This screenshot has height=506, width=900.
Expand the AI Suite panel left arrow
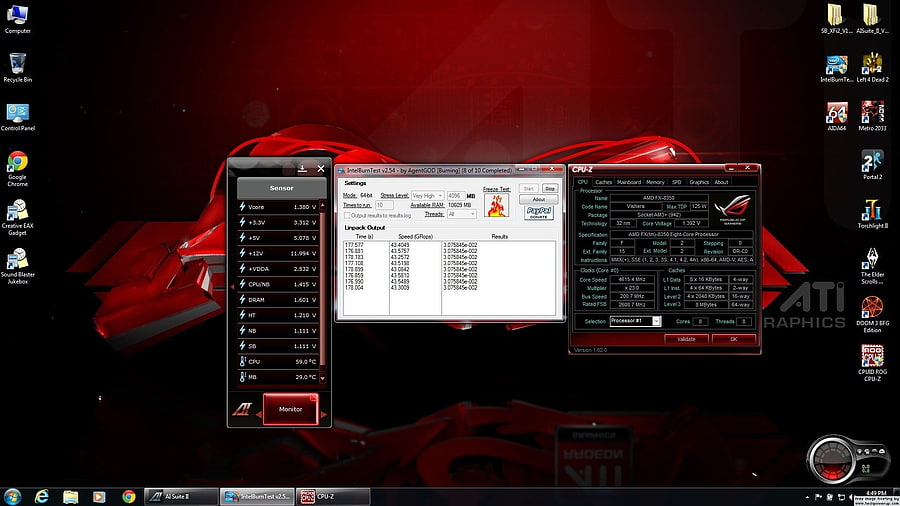(x=232, y=285)
